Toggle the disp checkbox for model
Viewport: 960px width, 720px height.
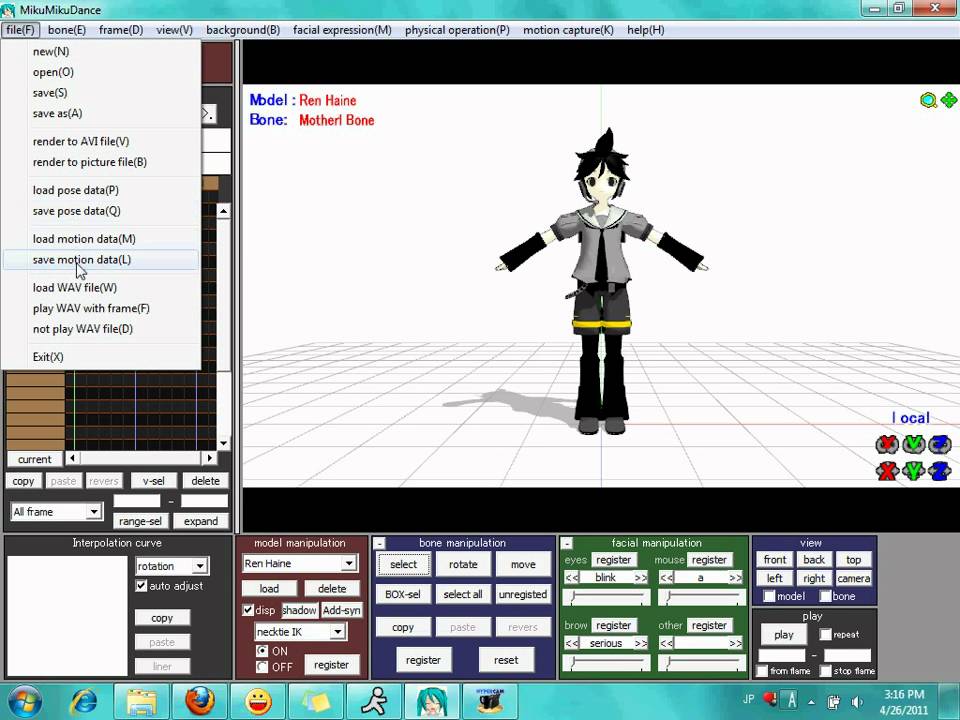248,610
